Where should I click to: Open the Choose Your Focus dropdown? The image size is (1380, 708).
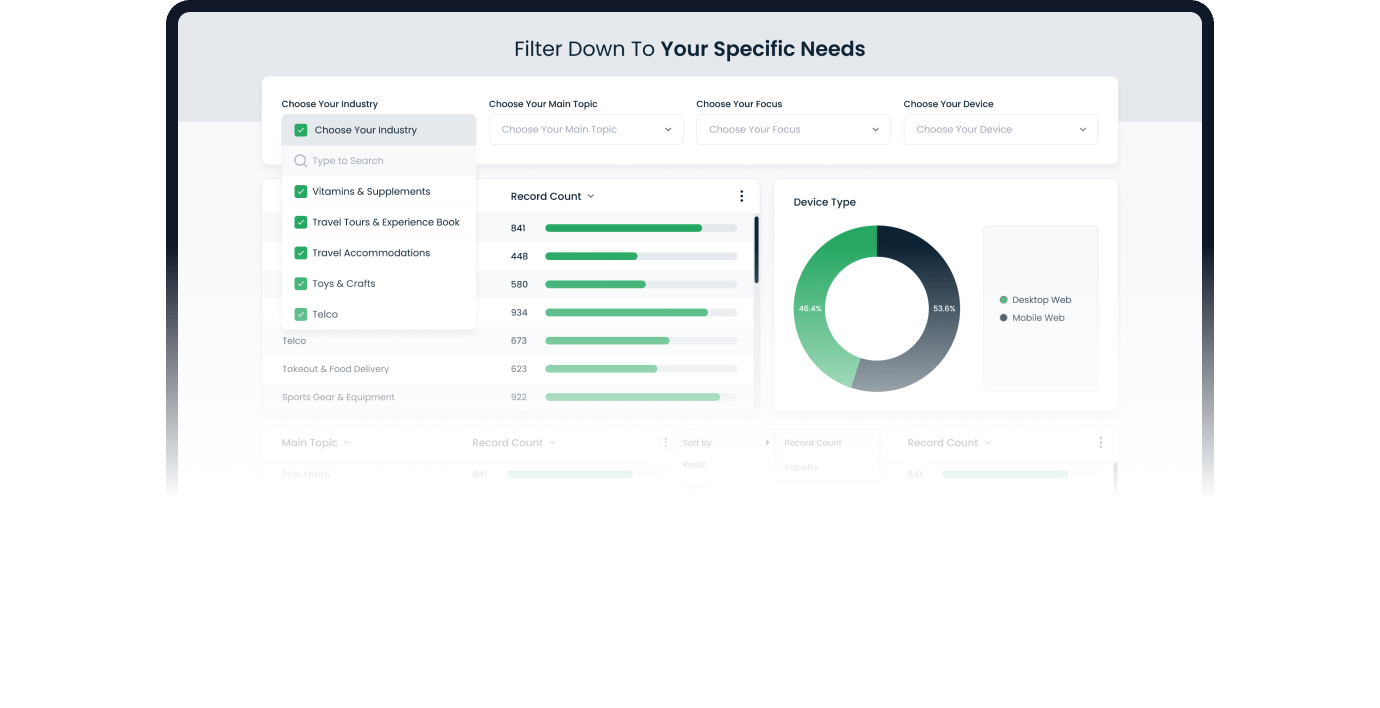click(793, 129)
